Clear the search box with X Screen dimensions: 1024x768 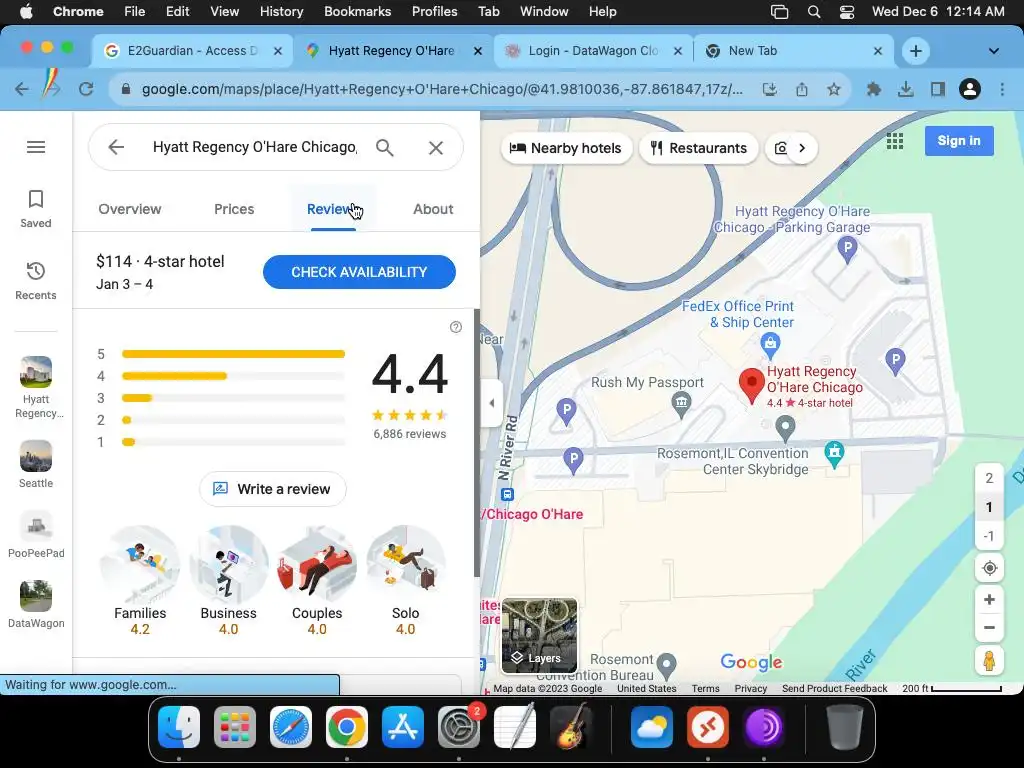pos(436,148)
